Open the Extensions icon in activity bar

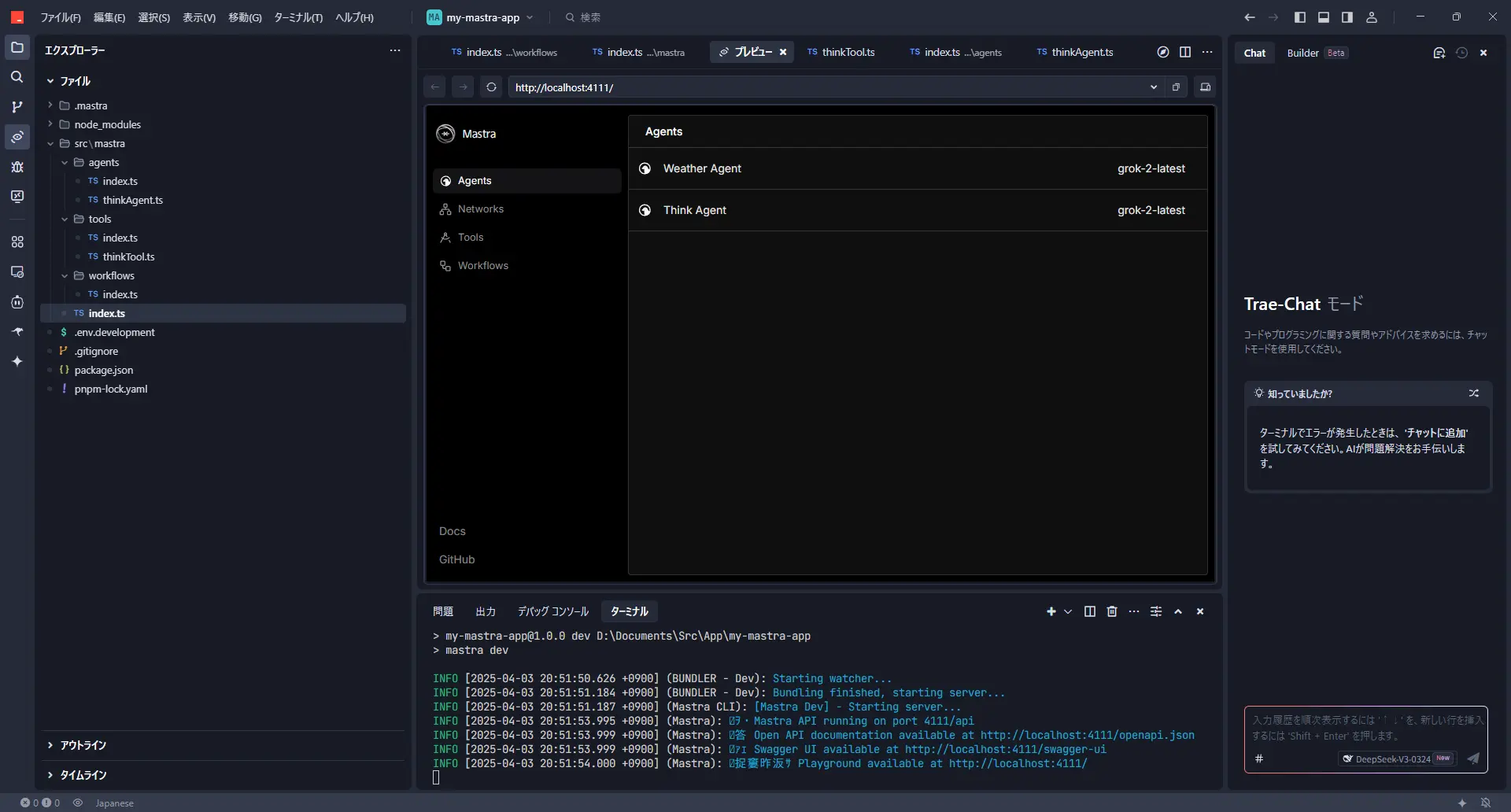click(17, 242)
